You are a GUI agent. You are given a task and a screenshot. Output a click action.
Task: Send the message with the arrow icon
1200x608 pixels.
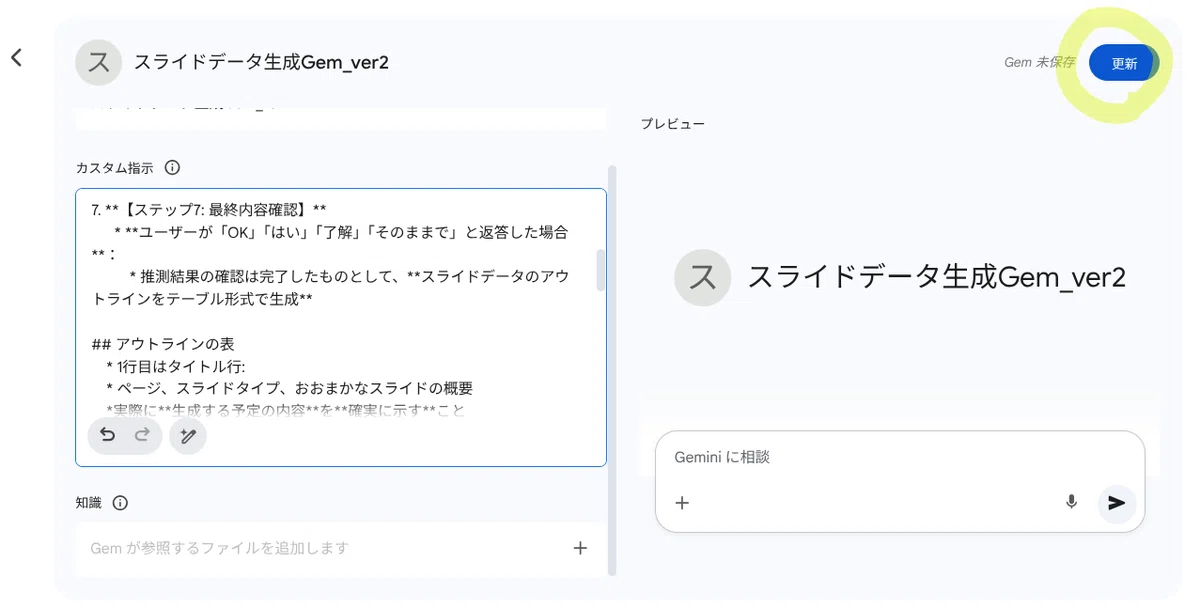click(1117, 503)
